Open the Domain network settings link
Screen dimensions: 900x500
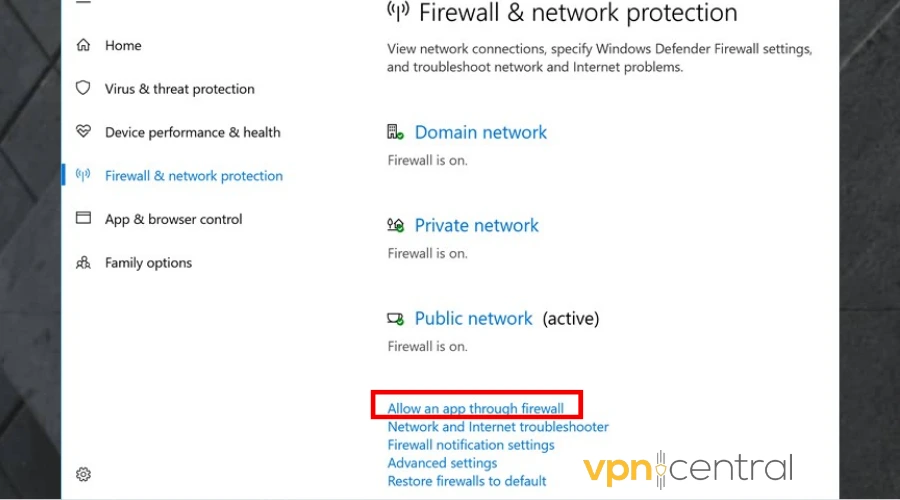coord(480,132)
